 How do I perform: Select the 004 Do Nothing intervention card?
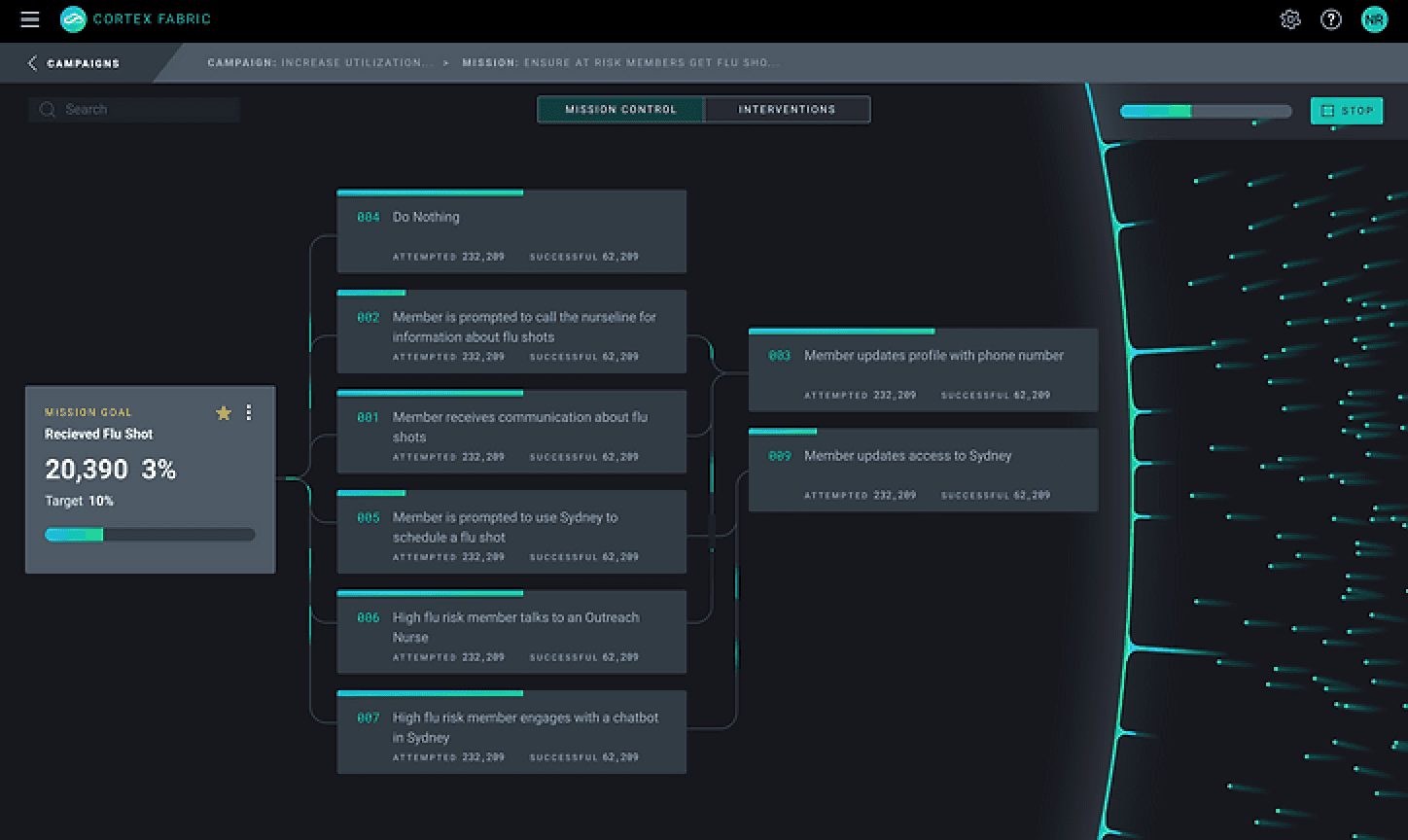[x=511, y=231]
